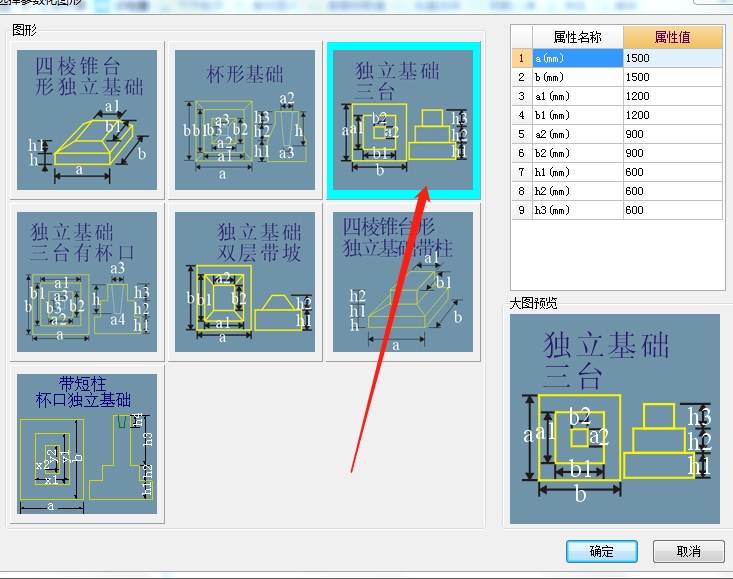This screenshot has height=579, width=733.
Task: Select the a2 (mm) property name cell
Action: pyautogui.click(x=578, y=134)
